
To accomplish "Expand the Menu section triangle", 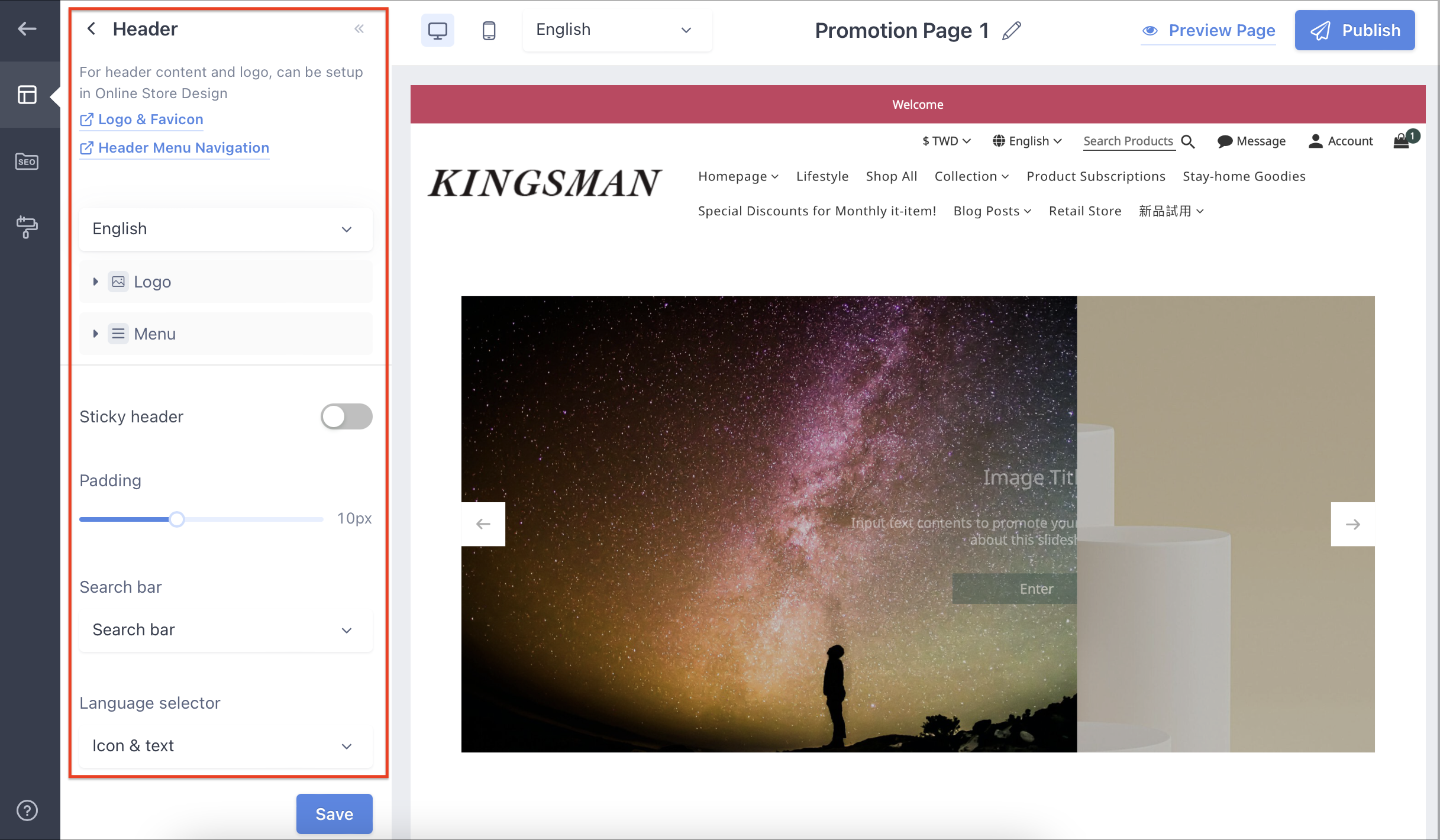I will point(95,334).
